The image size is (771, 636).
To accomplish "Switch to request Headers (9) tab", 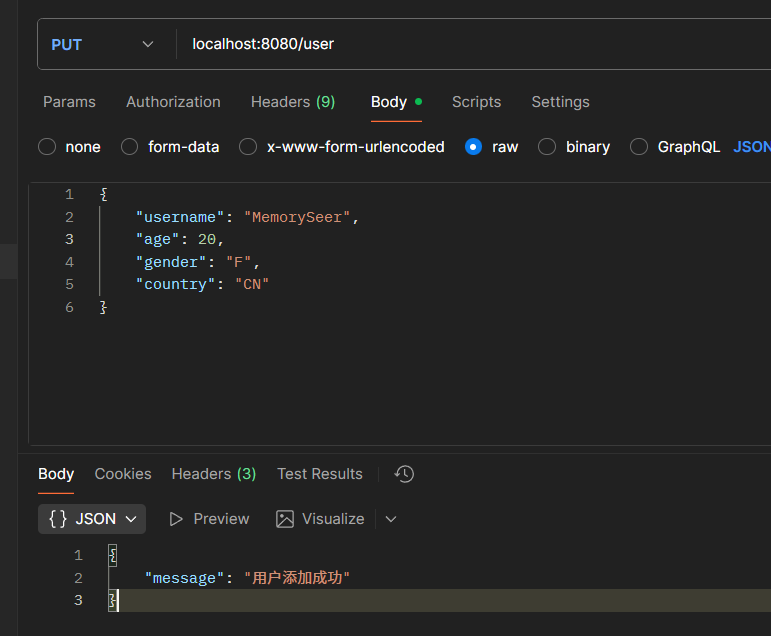I will point(292,102).
